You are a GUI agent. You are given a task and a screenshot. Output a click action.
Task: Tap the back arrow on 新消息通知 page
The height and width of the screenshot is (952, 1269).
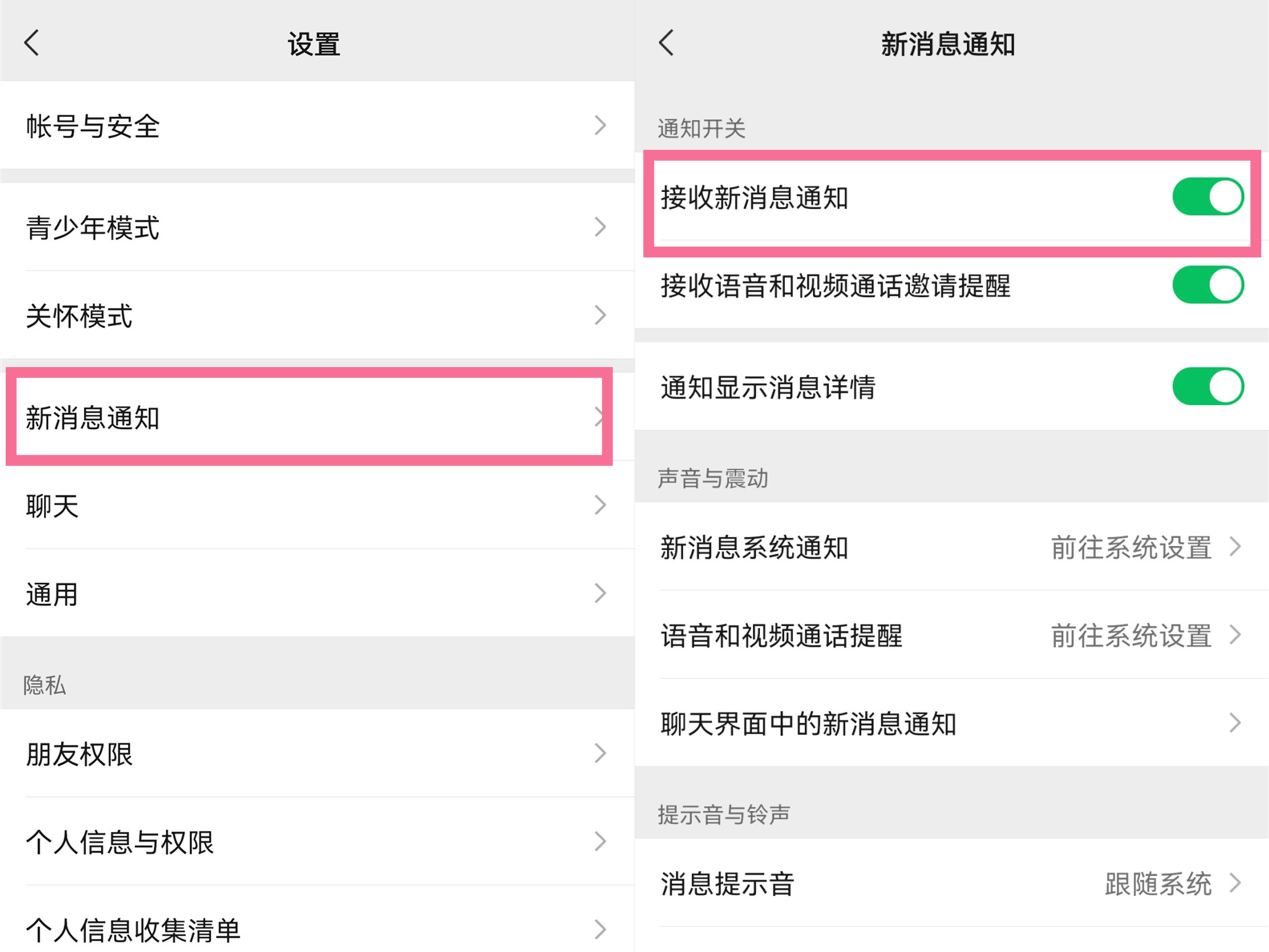pyautogui.click(x=666, y=42)
